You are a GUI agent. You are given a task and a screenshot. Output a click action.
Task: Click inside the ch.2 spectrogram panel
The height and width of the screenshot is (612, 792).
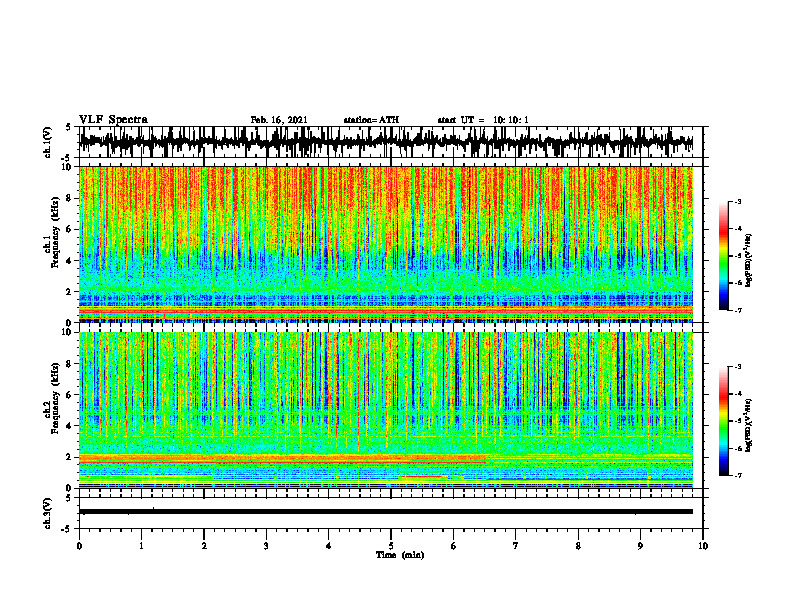click(386, 410)
